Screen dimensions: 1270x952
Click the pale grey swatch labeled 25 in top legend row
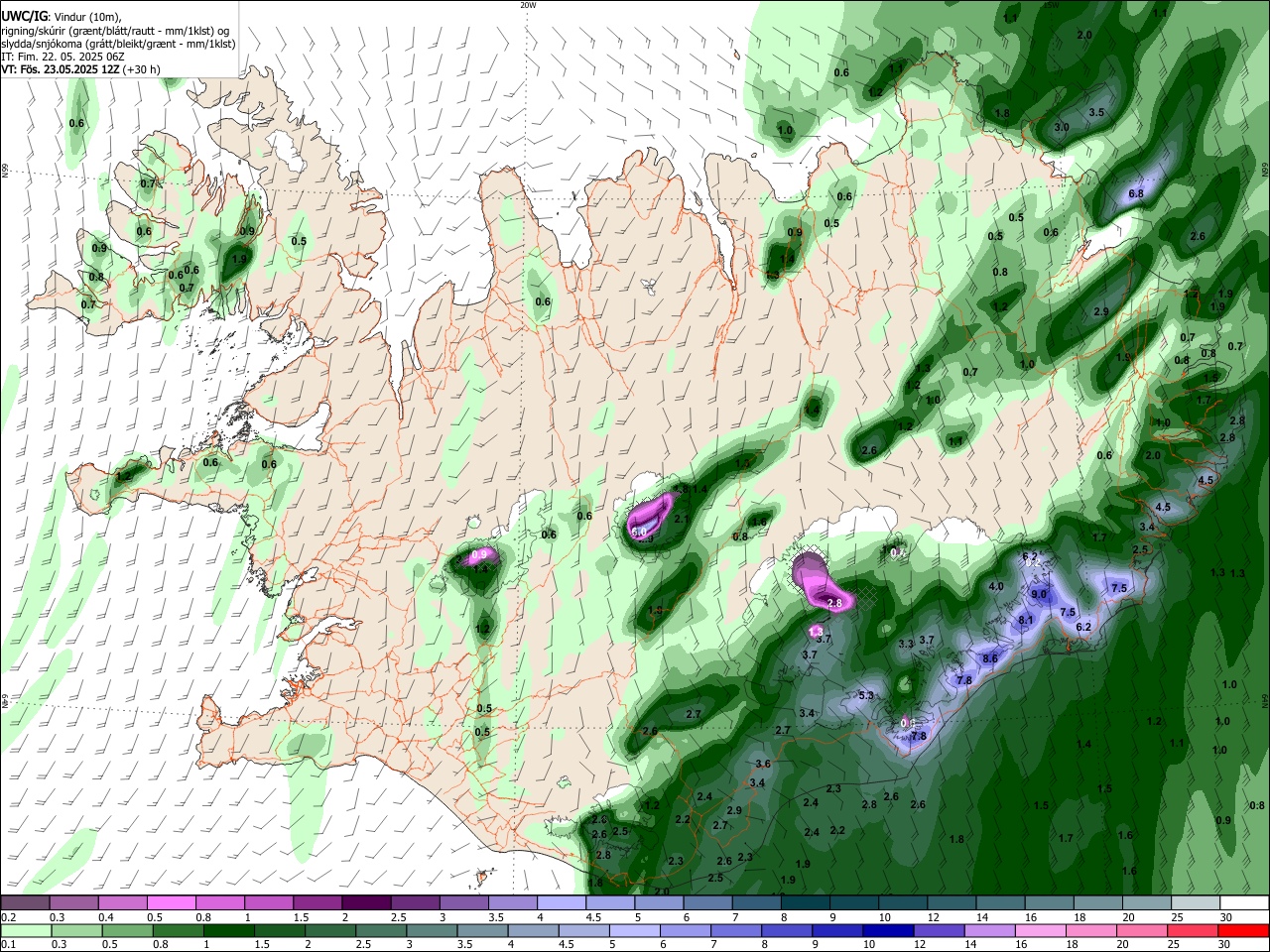1196,903
